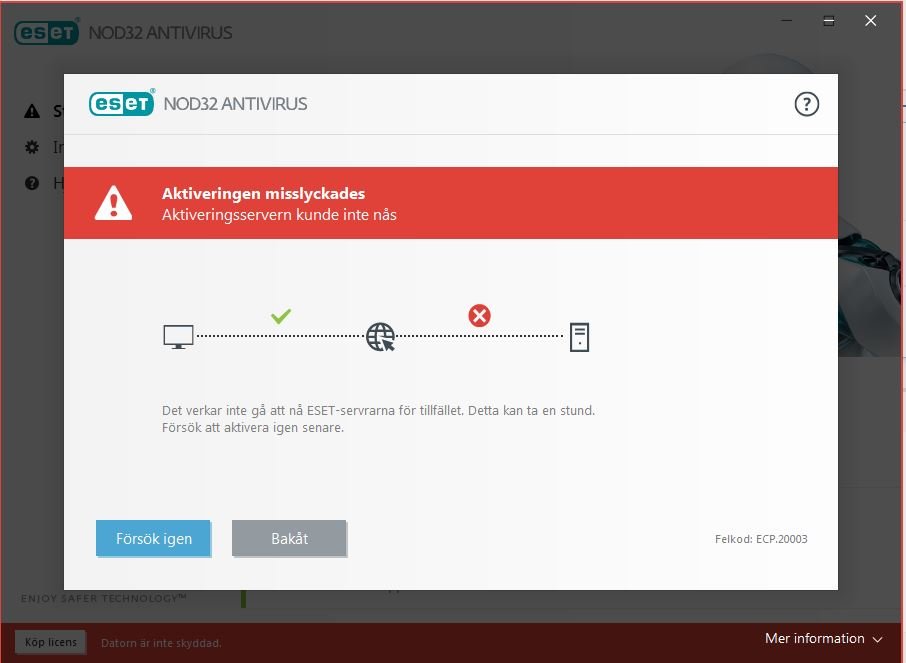Click the Försök igen button
This screenshot has width=906, height=663.
(153, 538)
